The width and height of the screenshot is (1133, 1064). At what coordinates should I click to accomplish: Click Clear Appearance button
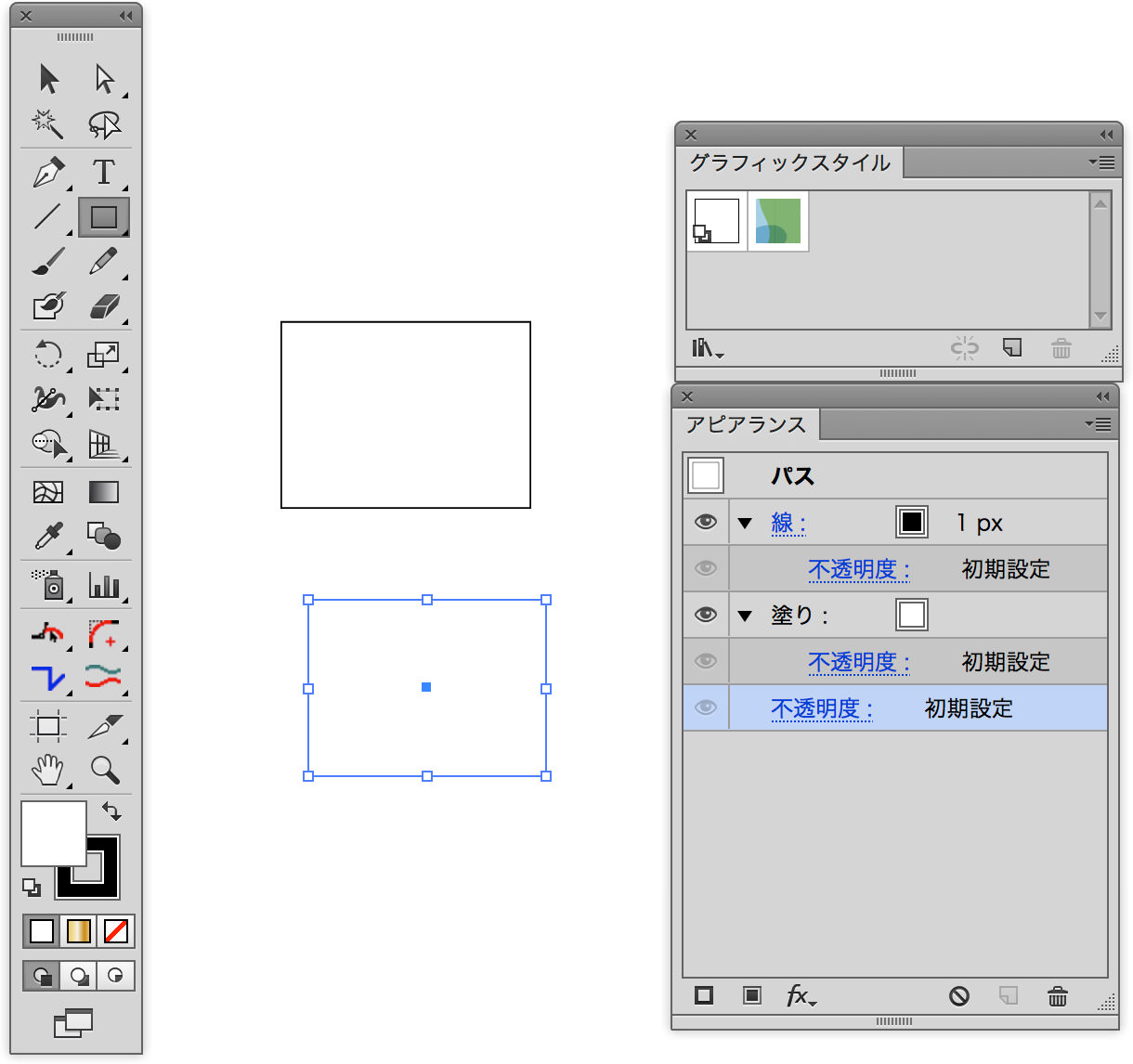[959, 996]
